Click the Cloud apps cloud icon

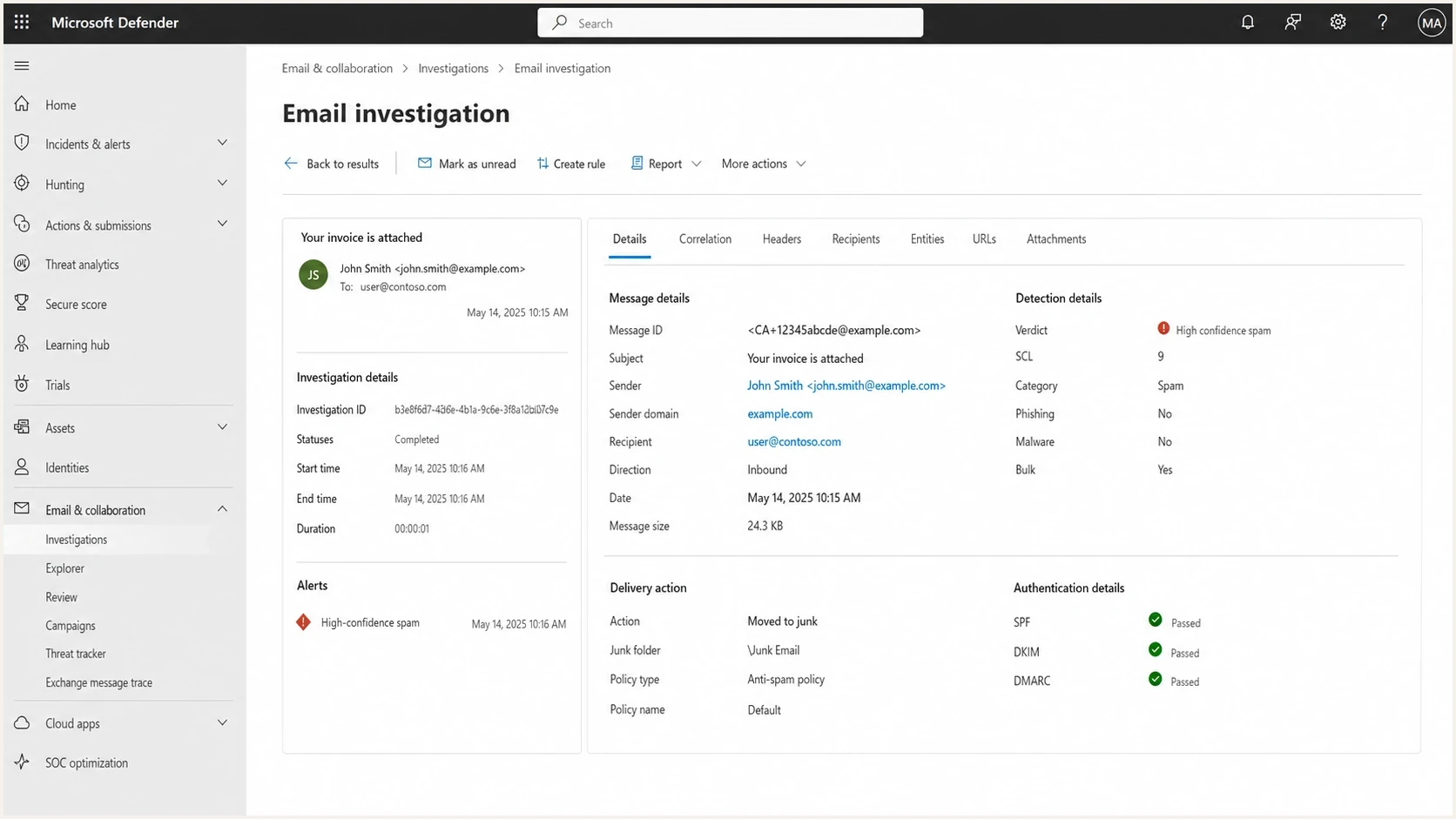tap(22, 723)
